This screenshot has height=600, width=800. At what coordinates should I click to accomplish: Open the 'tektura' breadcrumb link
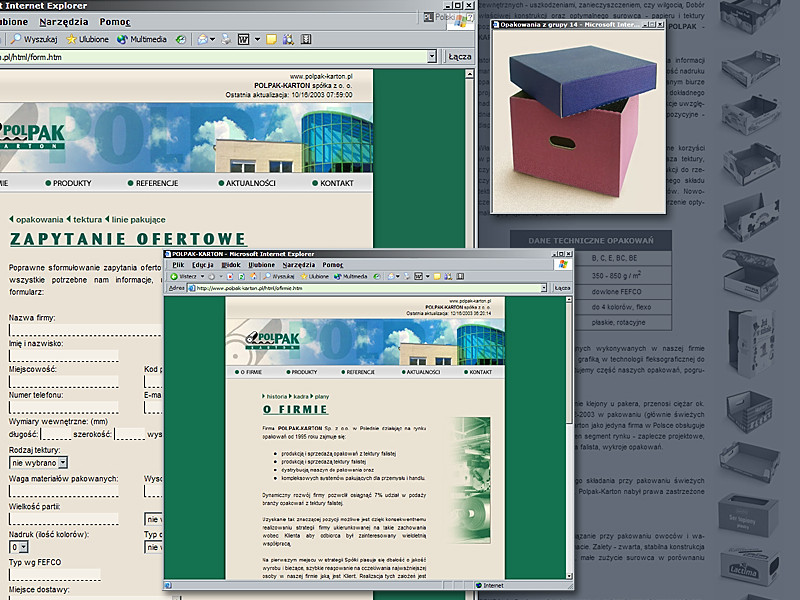point(87,219)
